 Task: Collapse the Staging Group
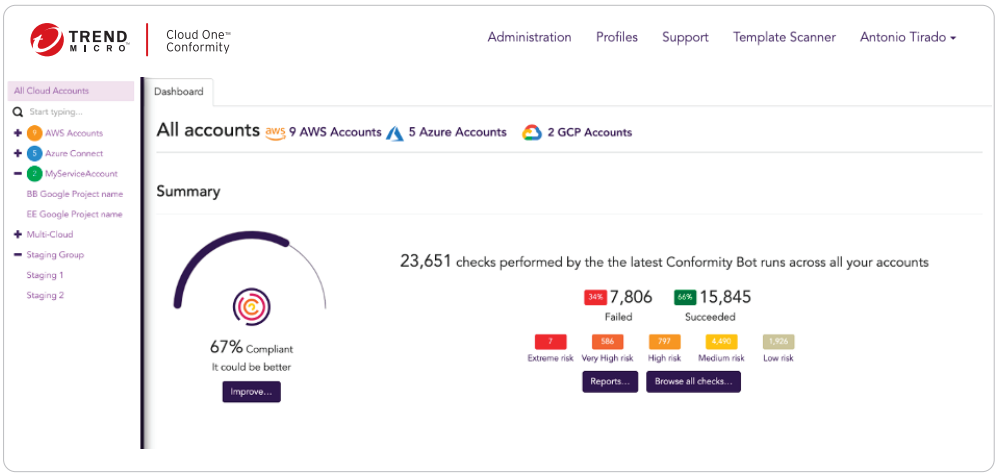(18, 255)
